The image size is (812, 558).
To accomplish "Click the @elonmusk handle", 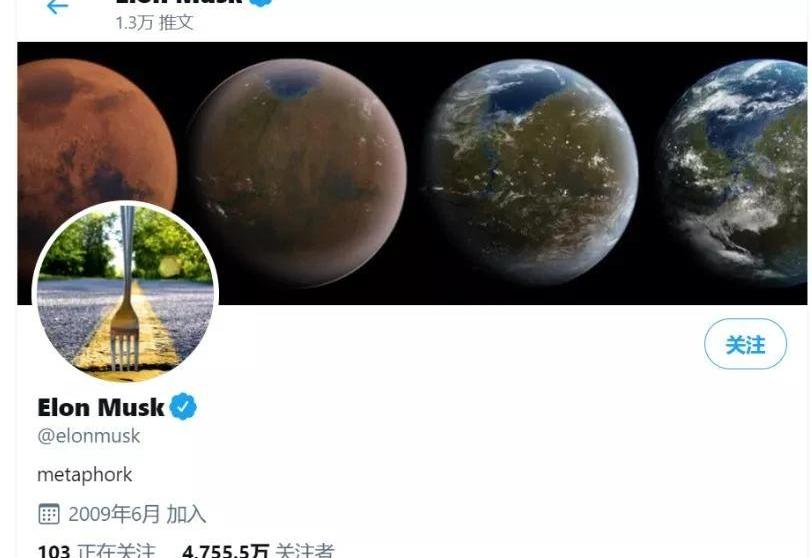I will tap(89, 436).
